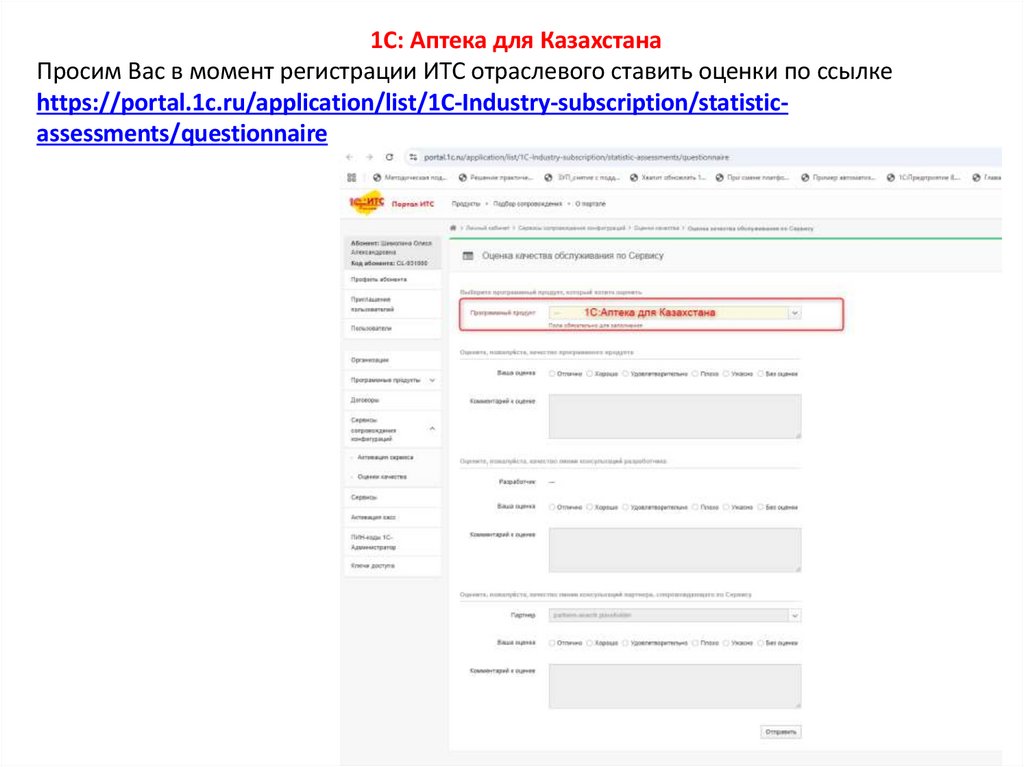Select 'Удовлетворительно' for partner consultation rating
This screenshot has width=1024, height=767.
click(626, 644)
